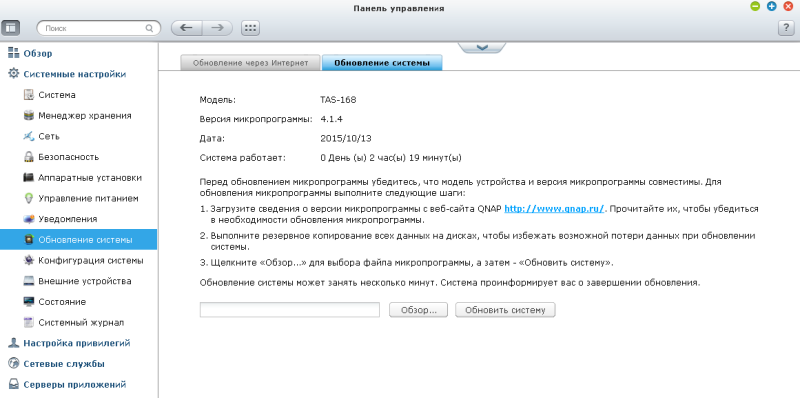Click the Менеджер хранения disk icon
800x398 pixels.
coord(29,115)
